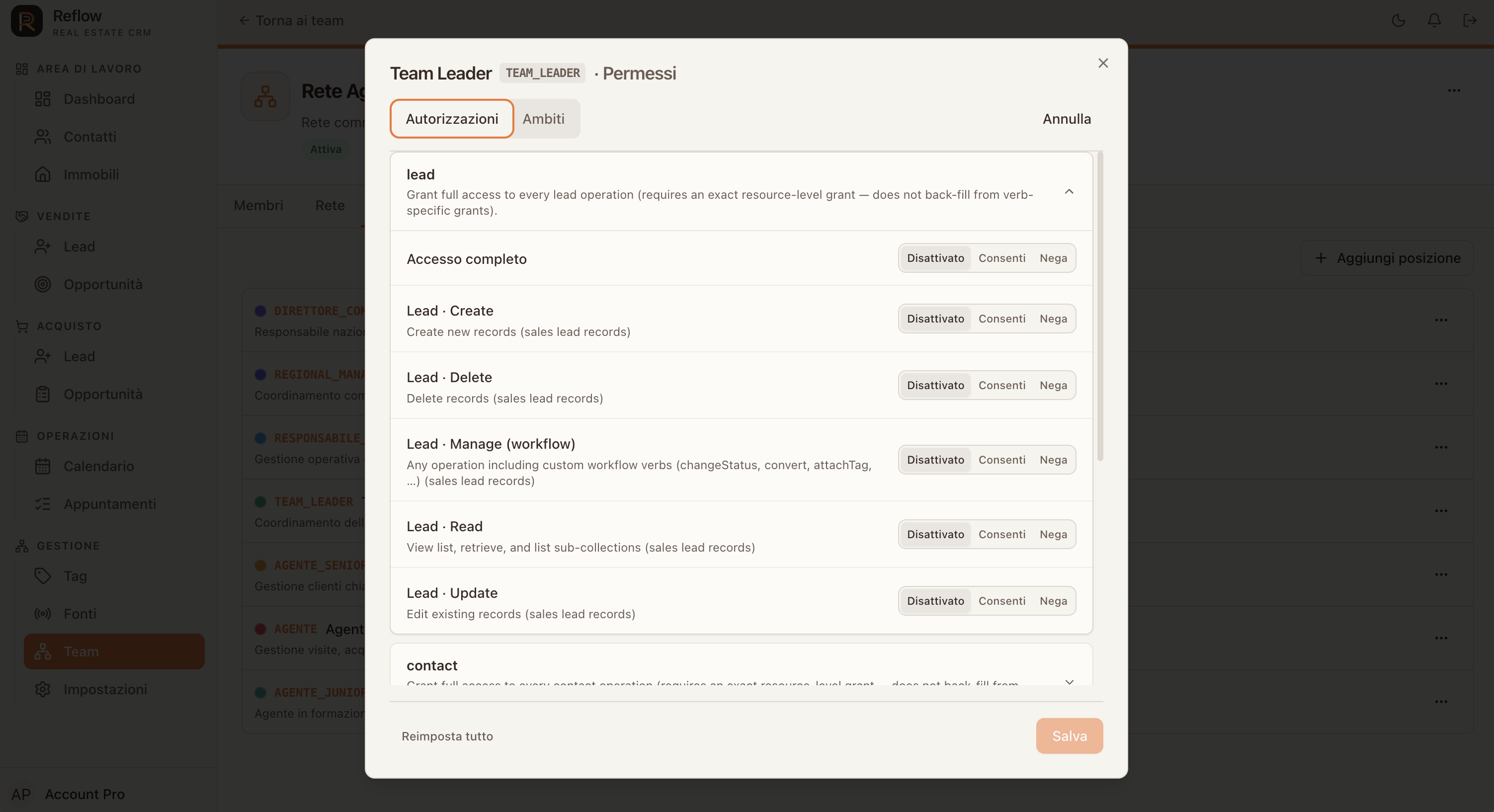Set Lead · Delete to Consenti
The image size is (1494, 812).
pyautogui.click(x=1001, y=386)
